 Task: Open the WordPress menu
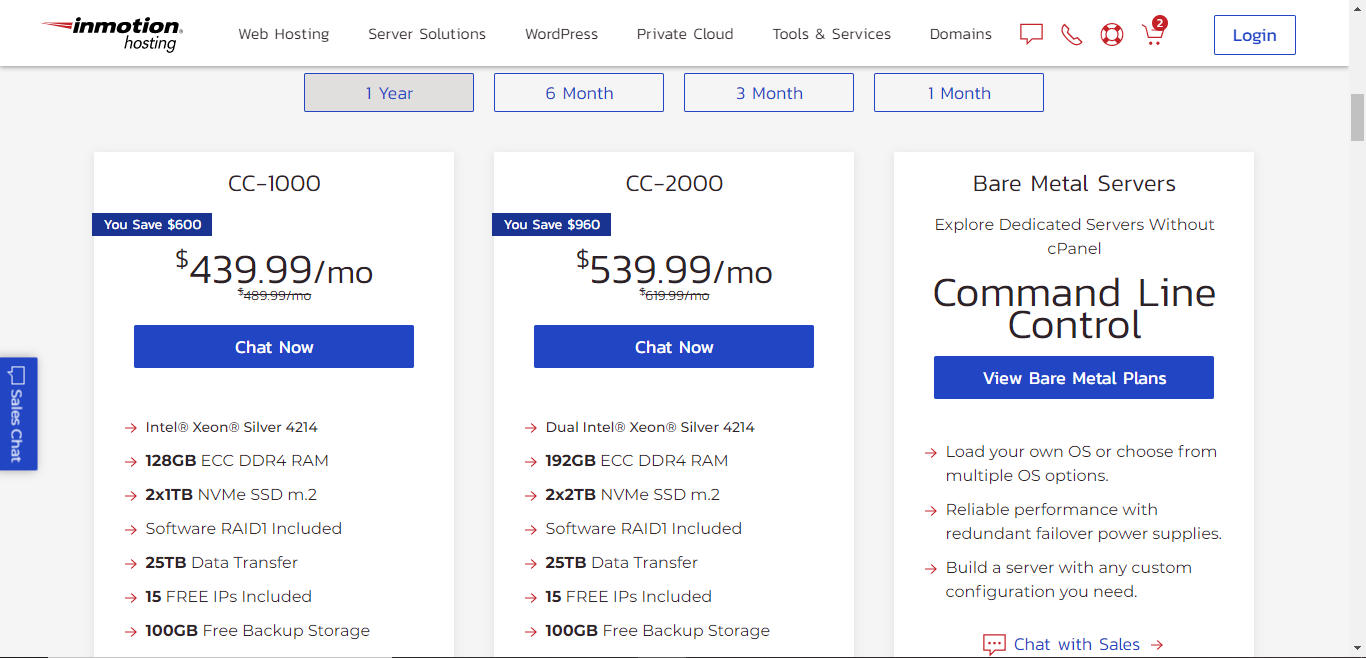click(x=561, y=34)
